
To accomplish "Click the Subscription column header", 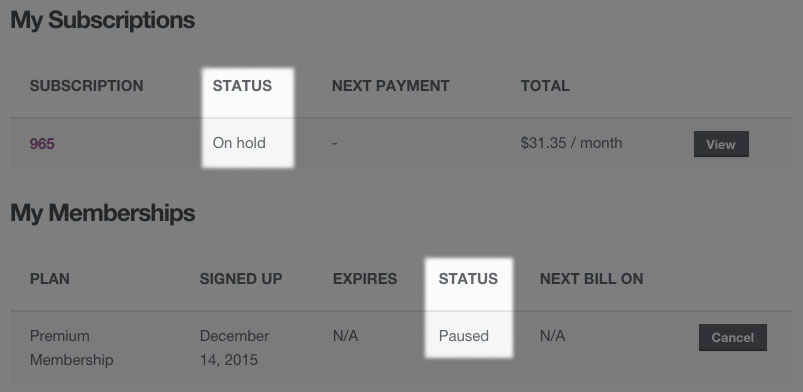I will [87, 86].
